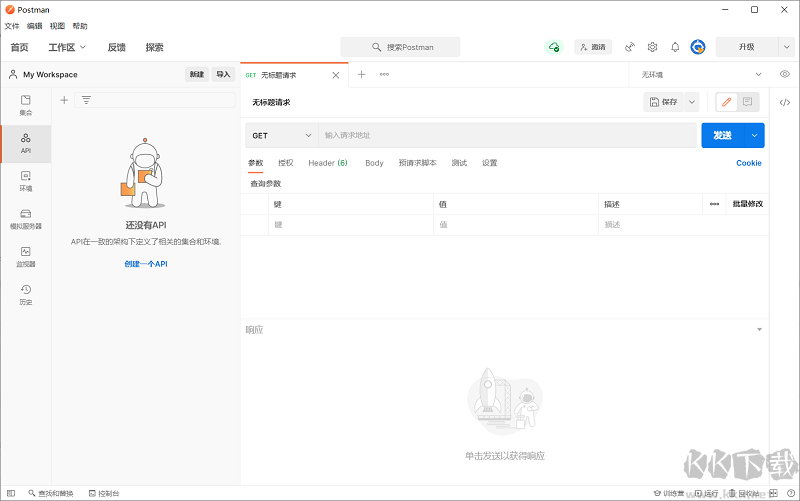Open the GET method dropdown
800x501 pixels.
coord(282,136)
